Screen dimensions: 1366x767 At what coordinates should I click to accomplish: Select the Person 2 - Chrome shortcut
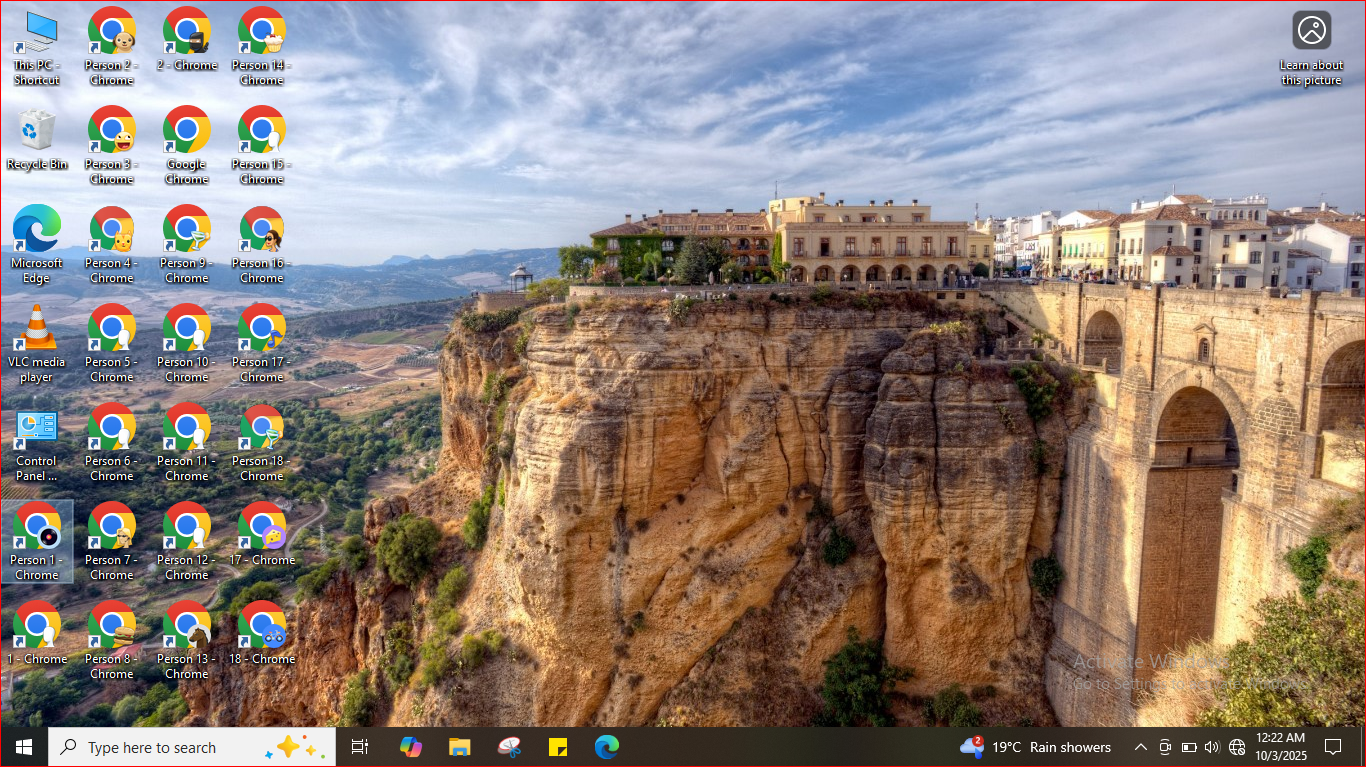click(x=112, y=47)
